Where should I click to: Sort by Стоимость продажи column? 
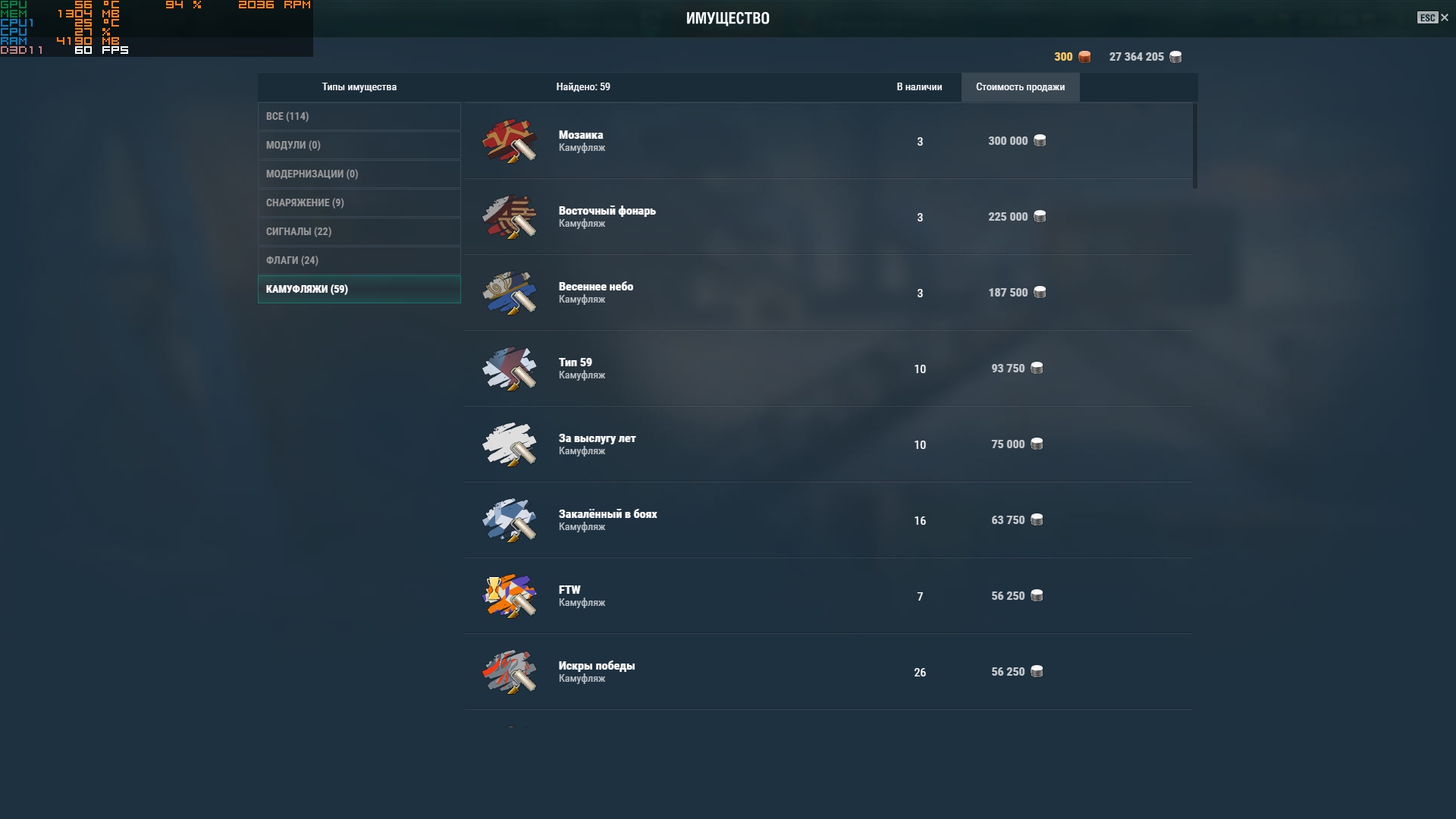click(x=1020, y=87)
